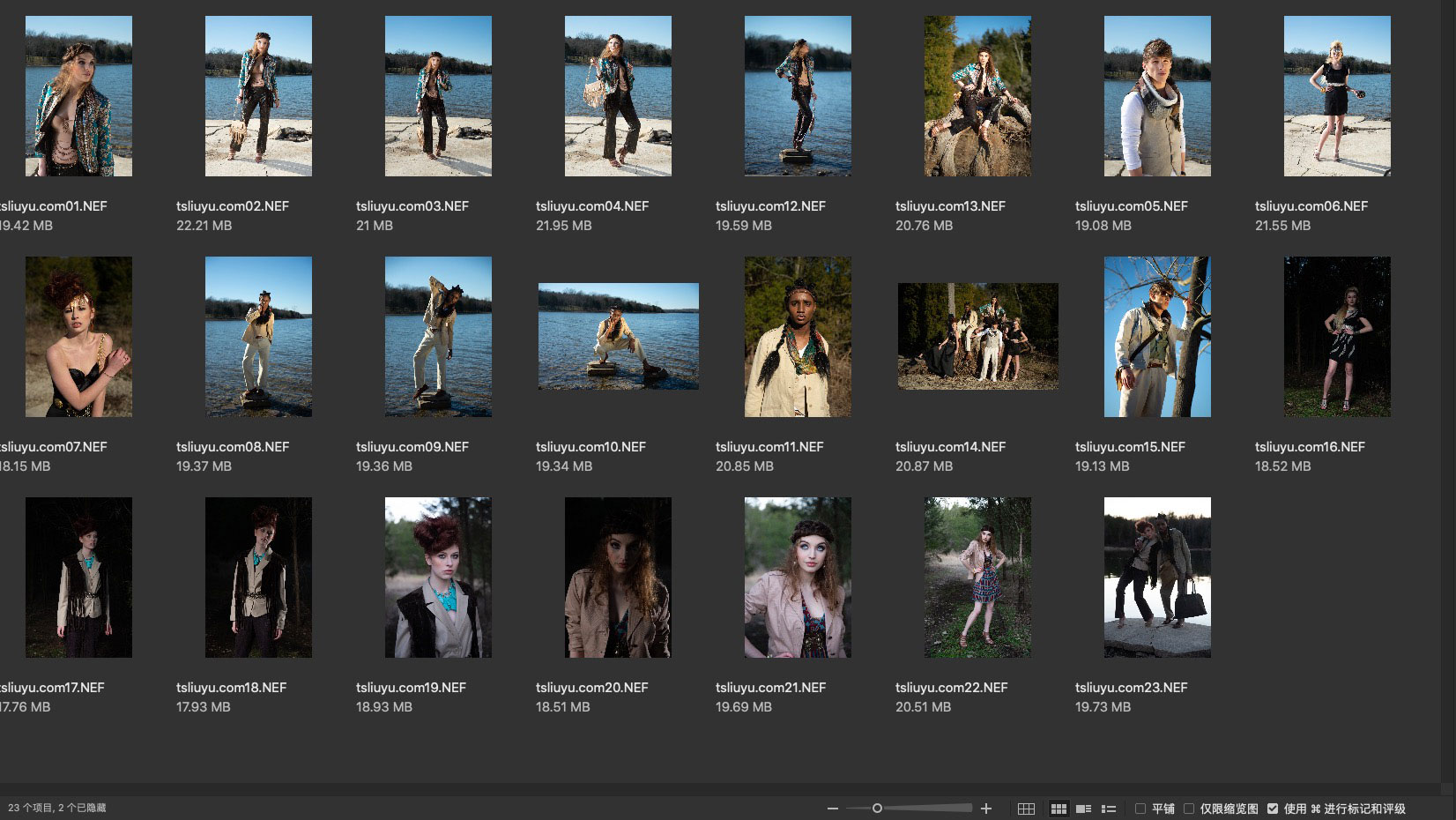Click the thumbnail size slider handle
Screen dimensions: 1456x820
[877, 809]
